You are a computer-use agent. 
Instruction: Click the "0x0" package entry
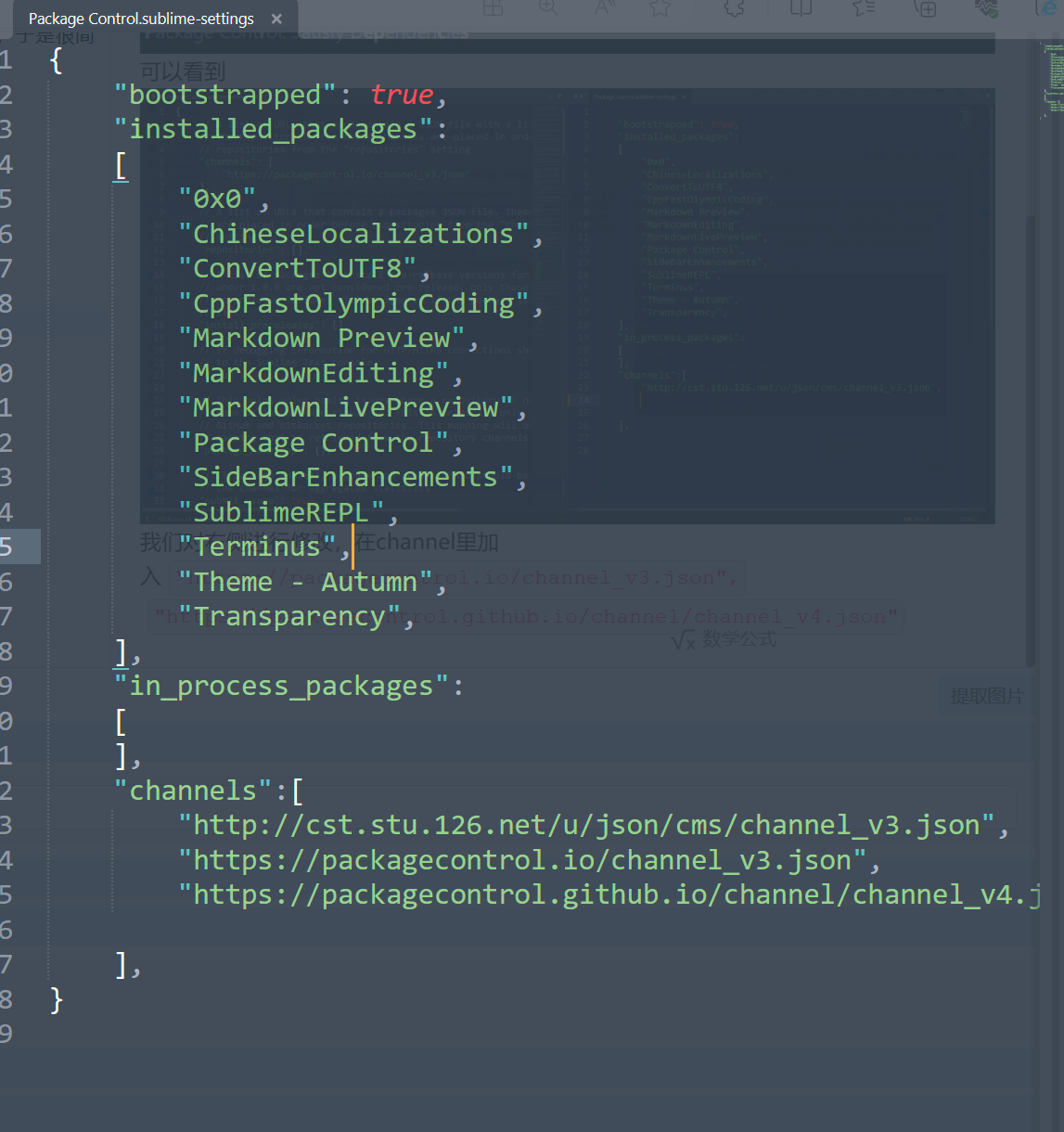tap(217, 199)
